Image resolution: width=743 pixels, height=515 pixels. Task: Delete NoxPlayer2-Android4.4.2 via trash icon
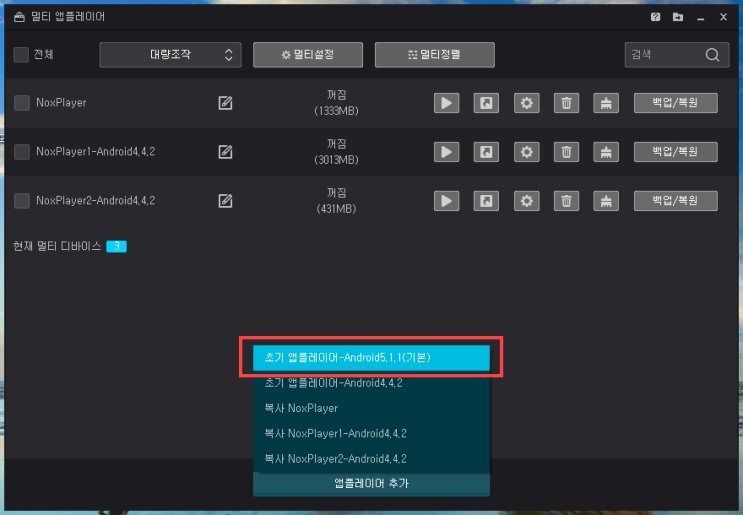pyautogui.click(x=566, y=201)
